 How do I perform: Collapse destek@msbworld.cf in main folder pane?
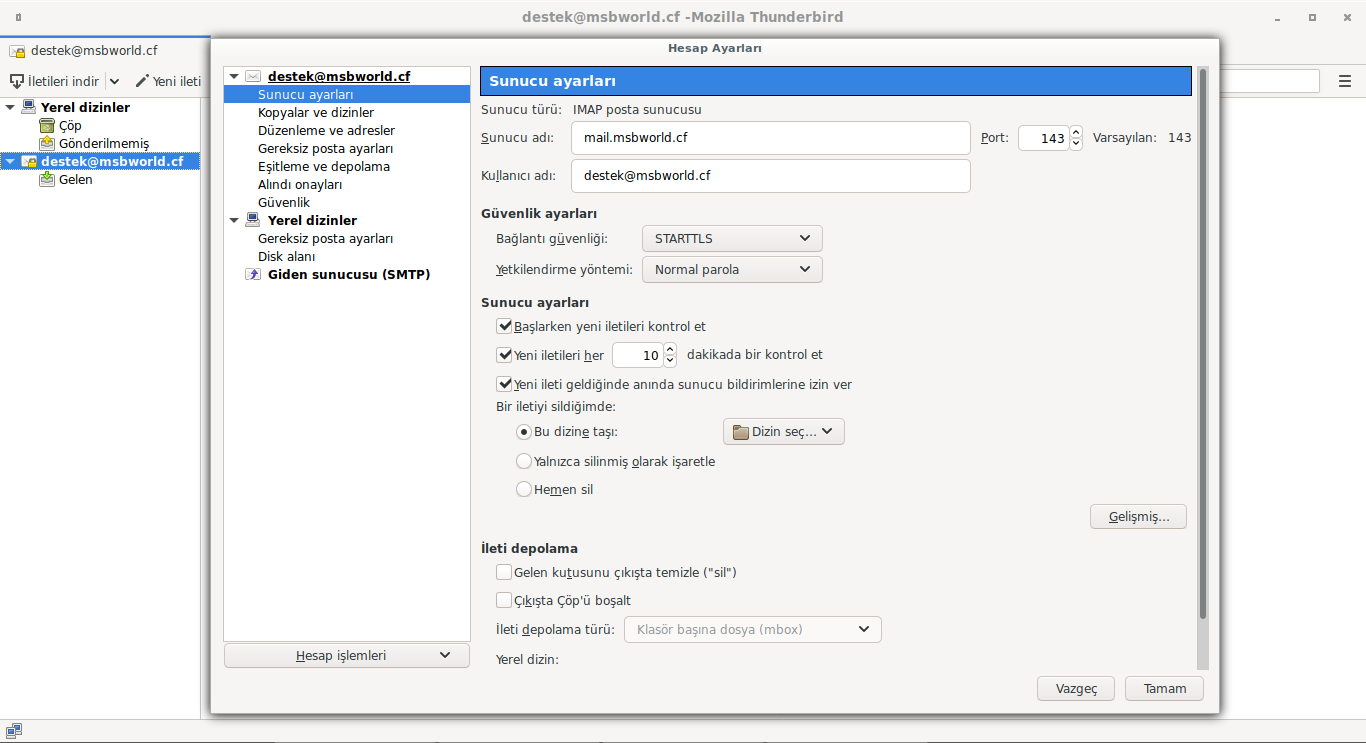point(10,161)
